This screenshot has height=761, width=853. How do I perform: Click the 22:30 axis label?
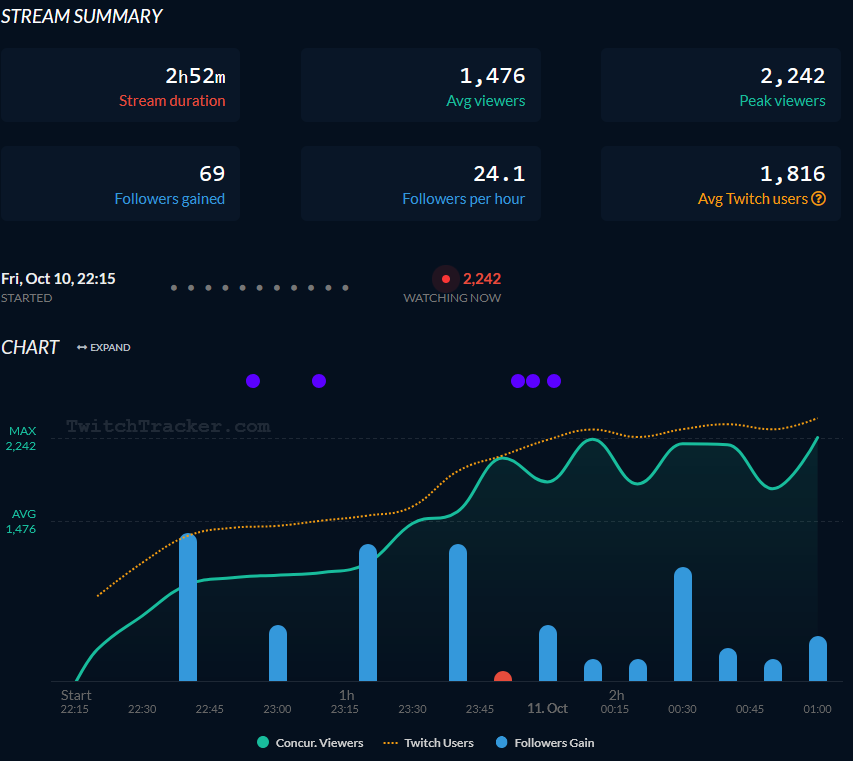[x=142, y=709]
